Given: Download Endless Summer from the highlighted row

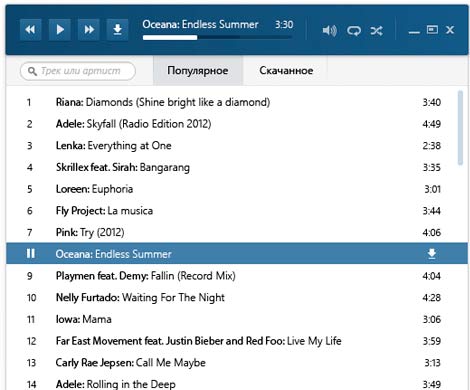Looking at the screenshot, I should [x=432, y=254].
